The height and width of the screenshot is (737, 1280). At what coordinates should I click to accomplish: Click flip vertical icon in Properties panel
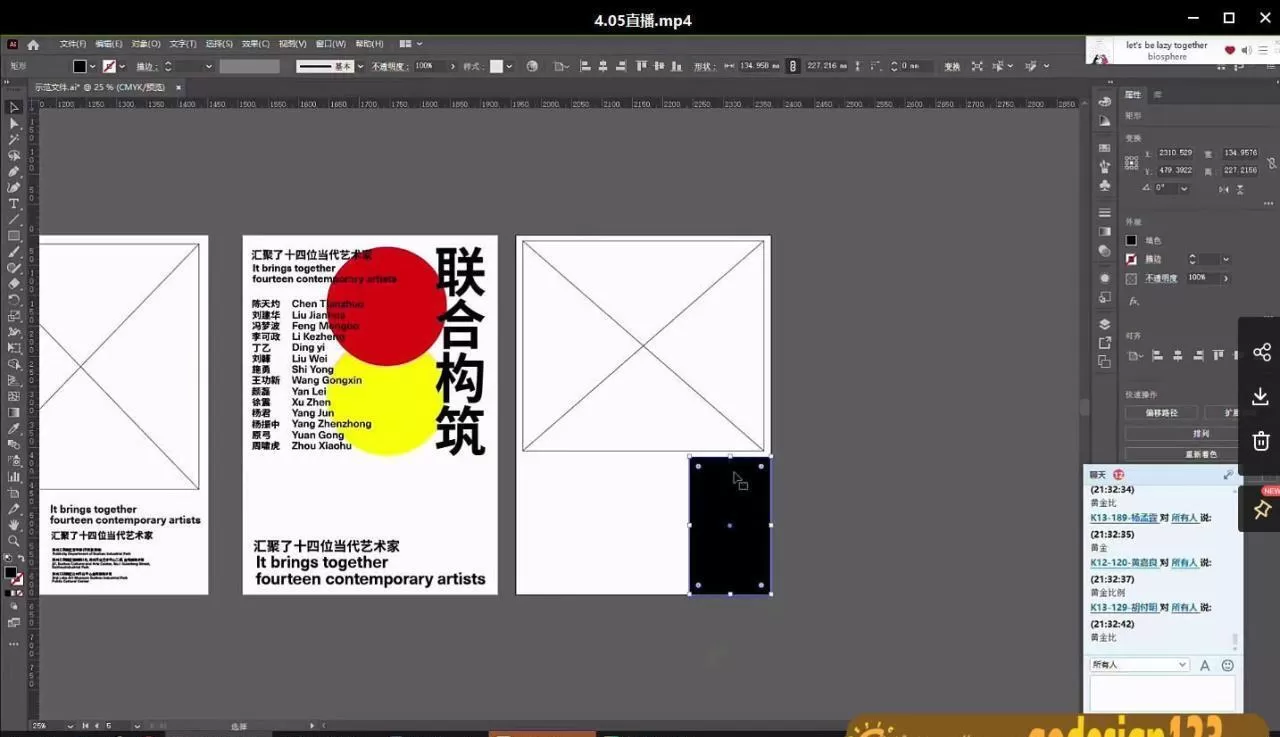pyautogui.click(x=1240, y=190)
